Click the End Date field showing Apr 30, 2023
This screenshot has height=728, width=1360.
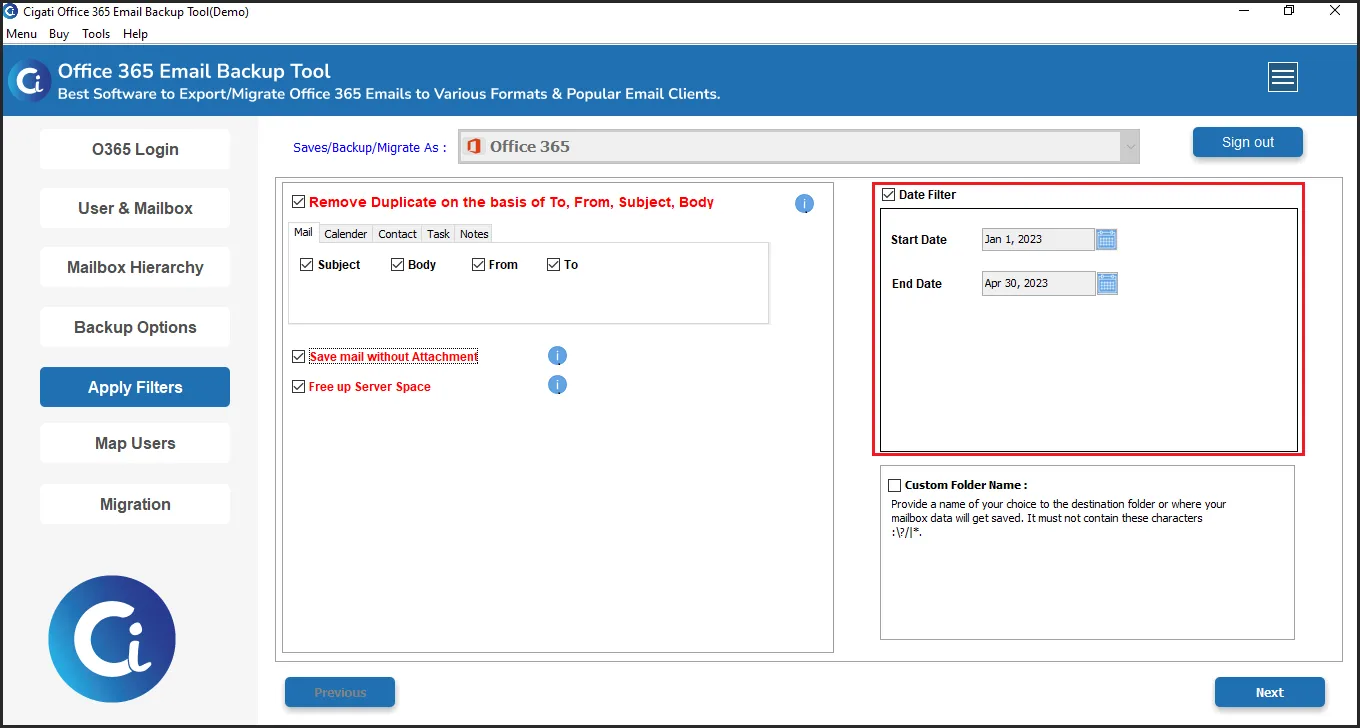(x=1038, y=283)
